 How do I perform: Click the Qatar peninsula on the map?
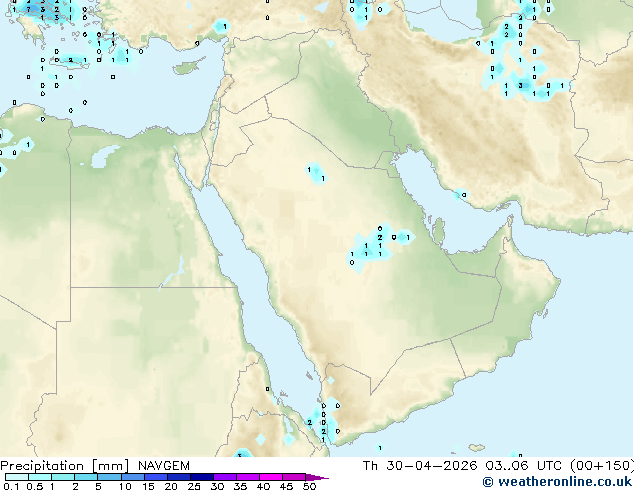tap(439, 231)
